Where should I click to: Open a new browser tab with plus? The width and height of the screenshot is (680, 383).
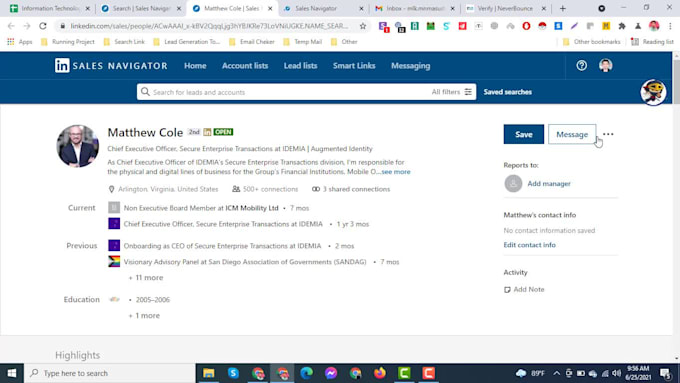coord(562,8)
